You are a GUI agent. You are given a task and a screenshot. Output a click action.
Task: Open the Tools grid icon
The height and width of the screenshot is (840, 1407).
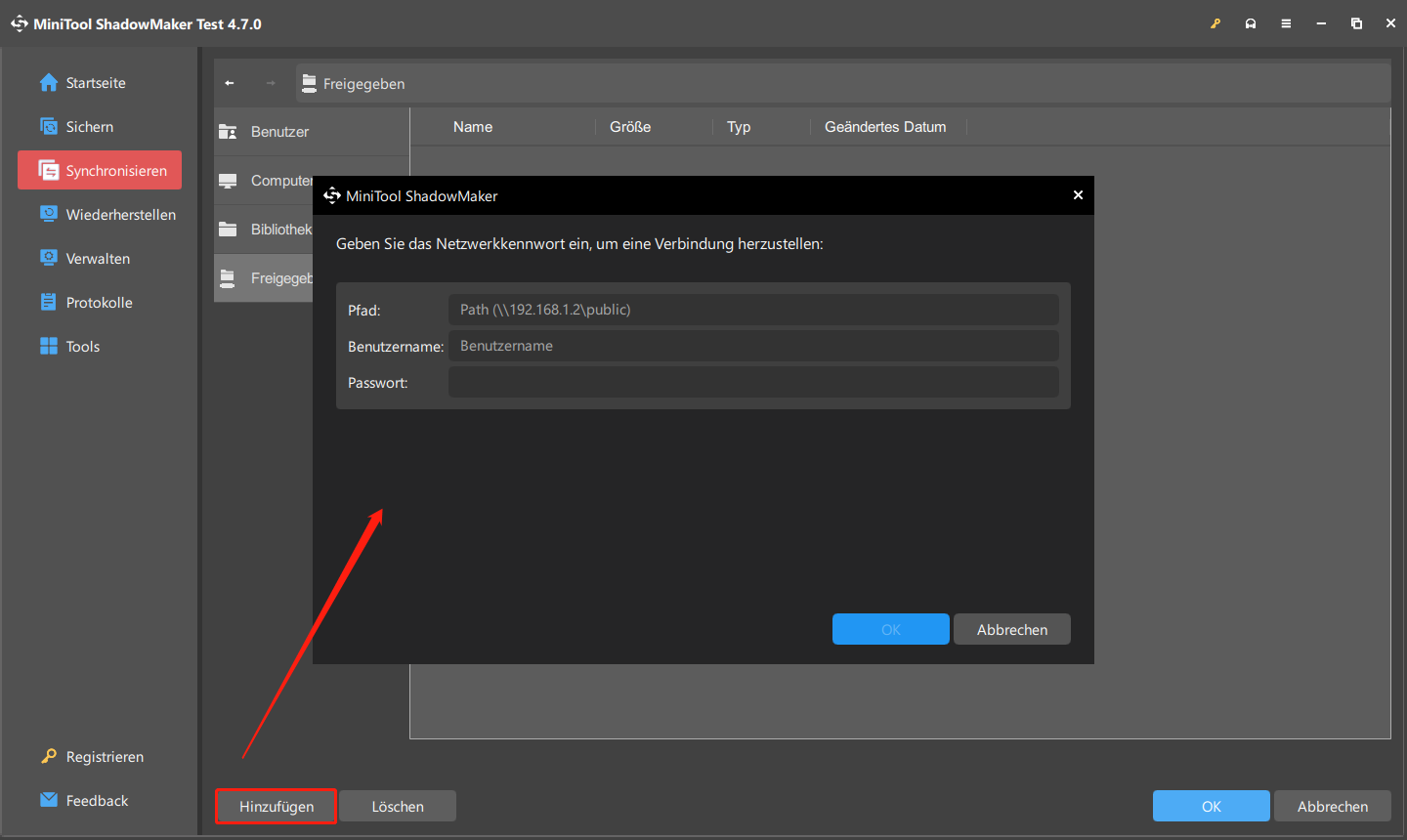[x=49, y=347]
